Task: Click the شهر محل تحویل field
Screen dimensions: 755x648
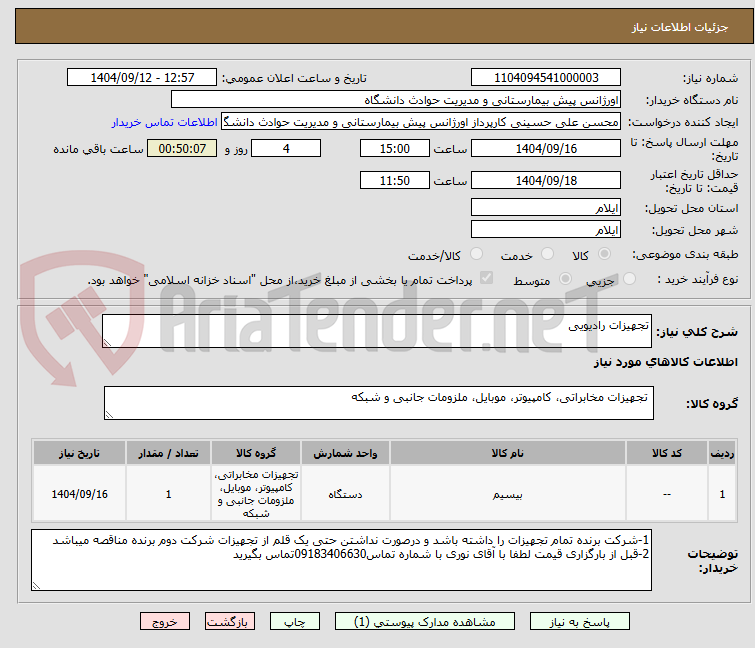Action: pyautogui.click(x=546, y=230)
